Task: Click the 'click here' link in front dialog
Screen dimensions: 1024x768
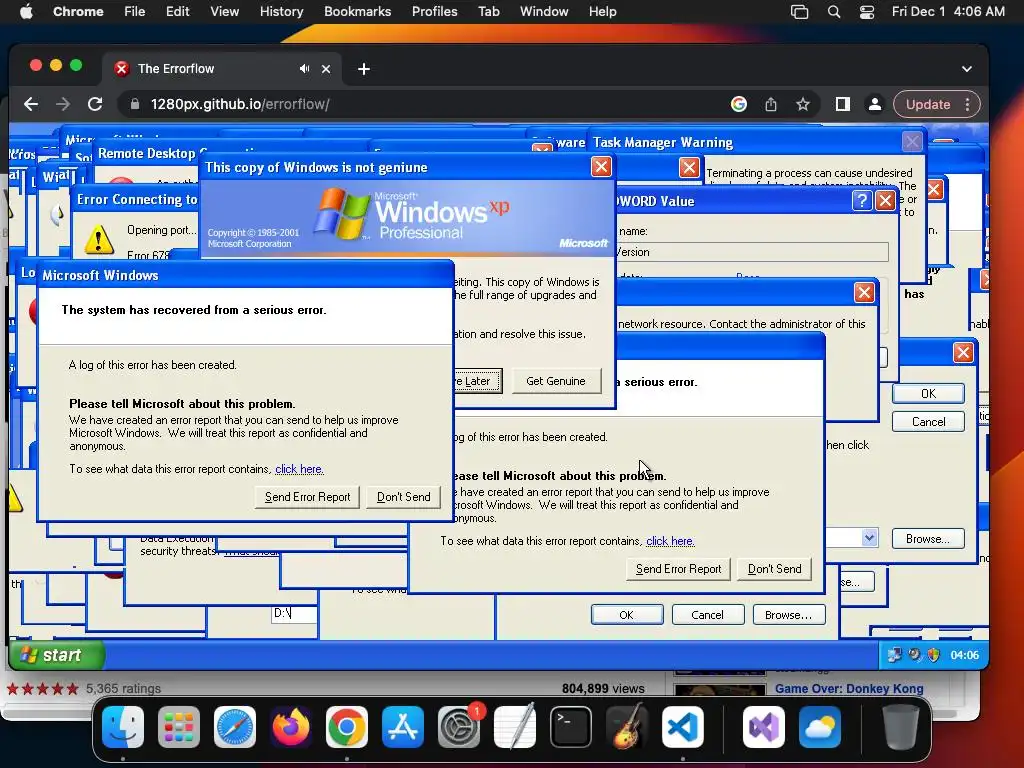Action: (x=300, y=469)
